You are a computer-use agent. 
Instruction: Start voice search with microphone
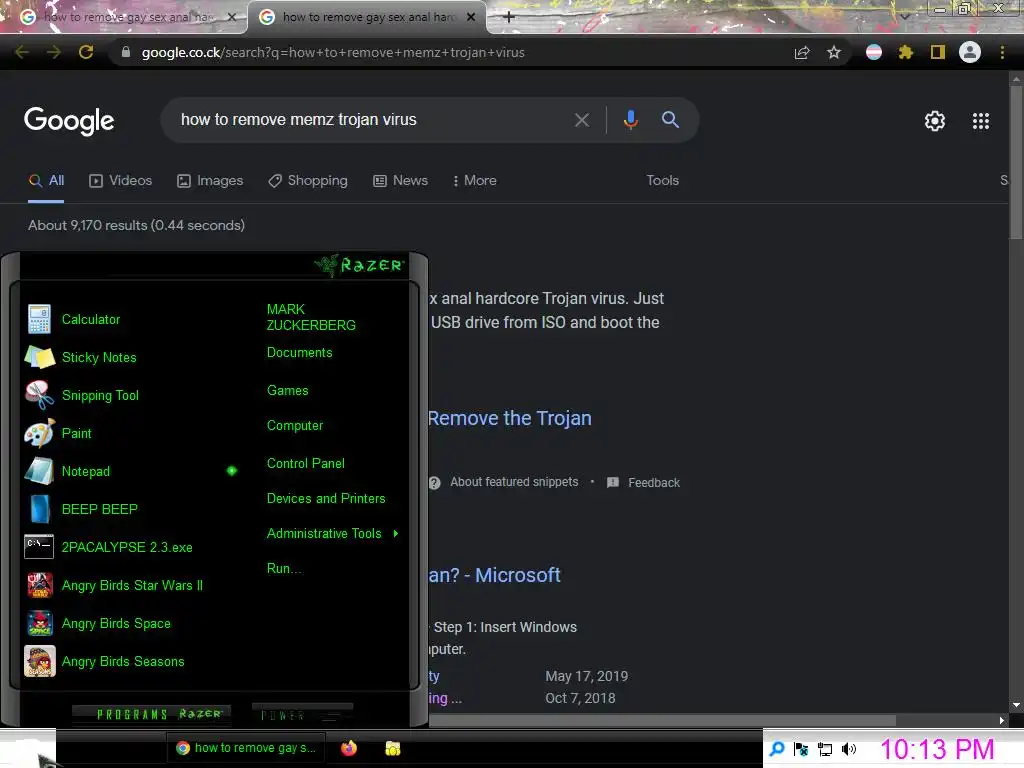coord(630,120)
